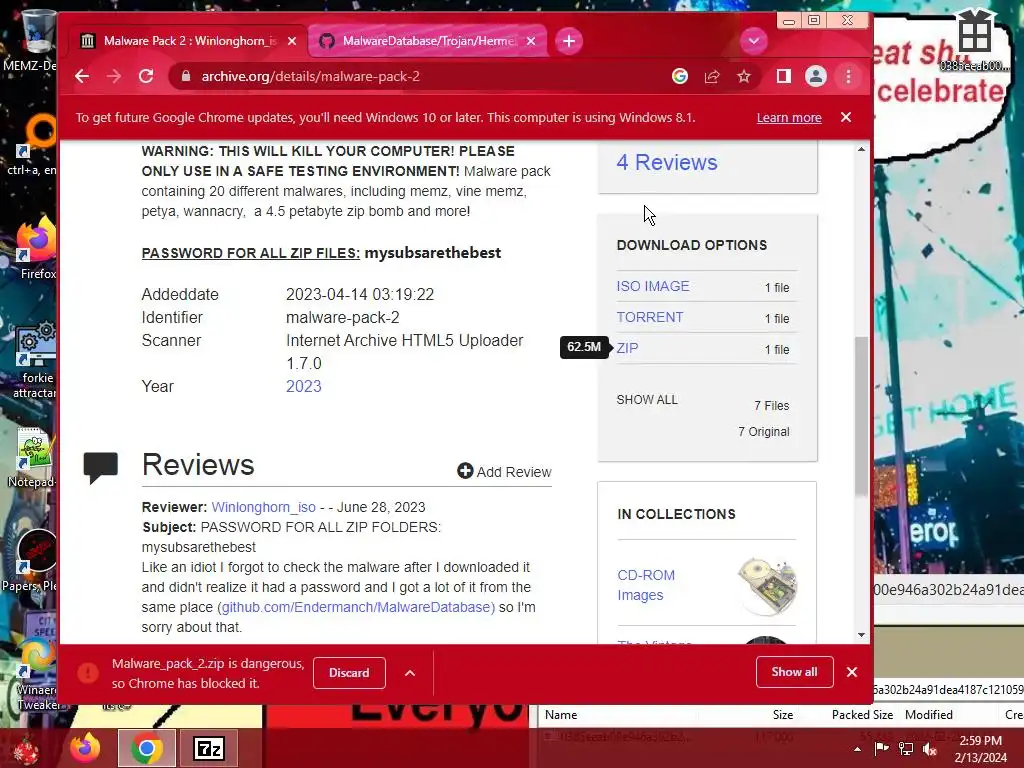Select the Notepad++ desktop shortcut

click(x=33, y=457)
